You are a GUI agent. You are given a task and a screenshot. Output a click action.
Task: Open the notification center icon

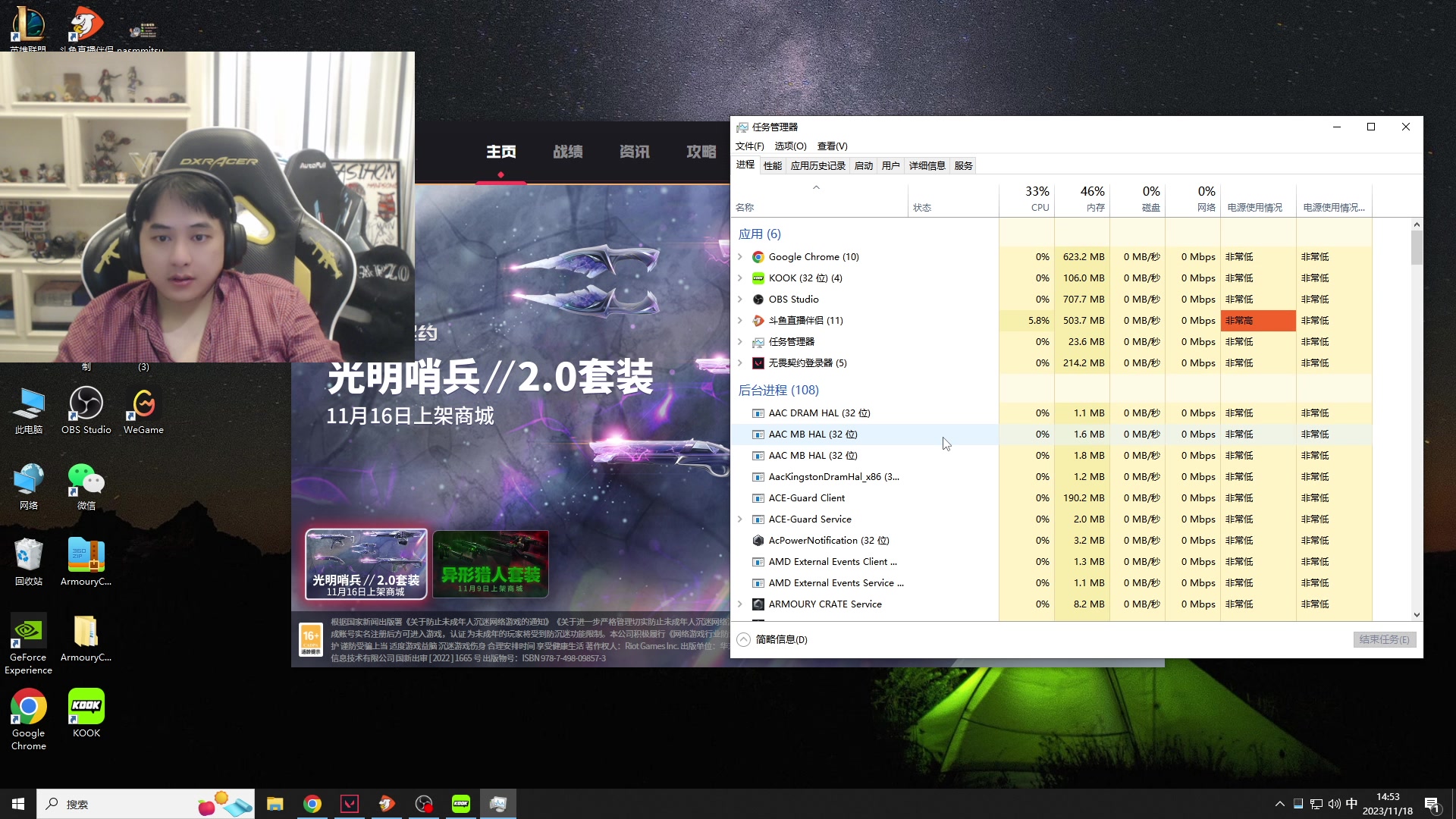tap(1432, 804)
